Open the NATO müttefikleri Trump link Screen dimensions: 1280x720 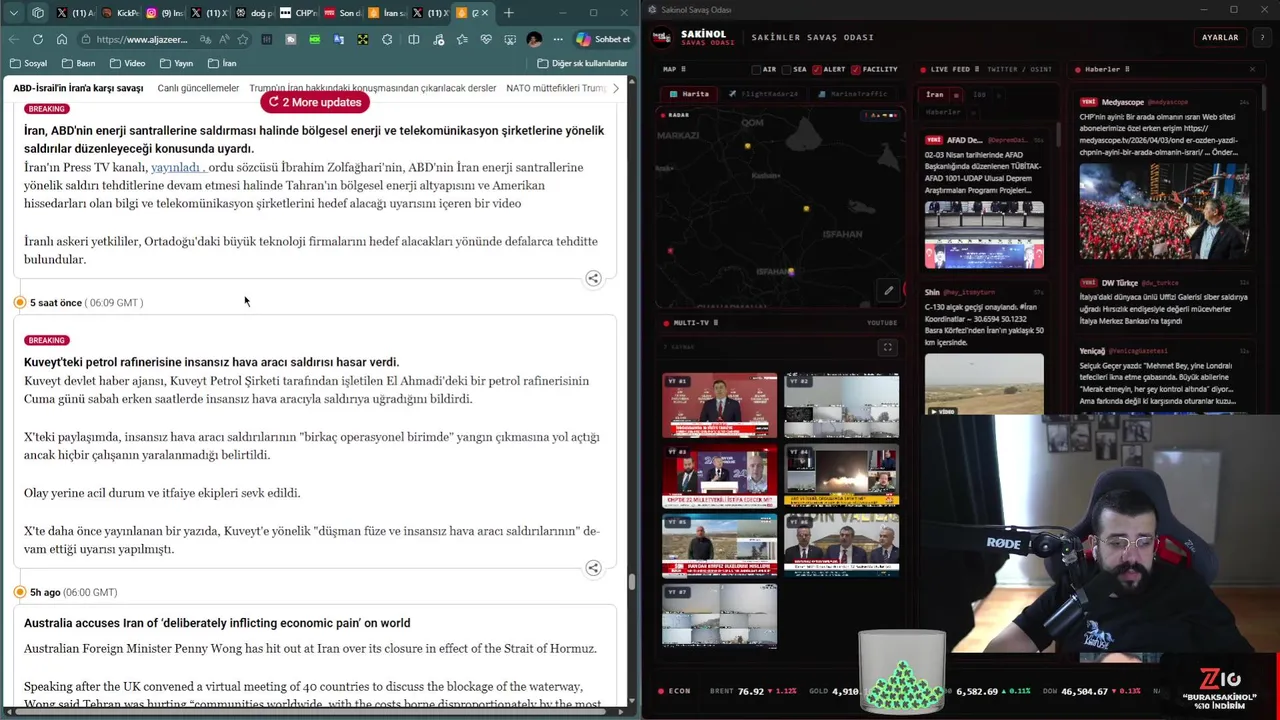point(556,88)
